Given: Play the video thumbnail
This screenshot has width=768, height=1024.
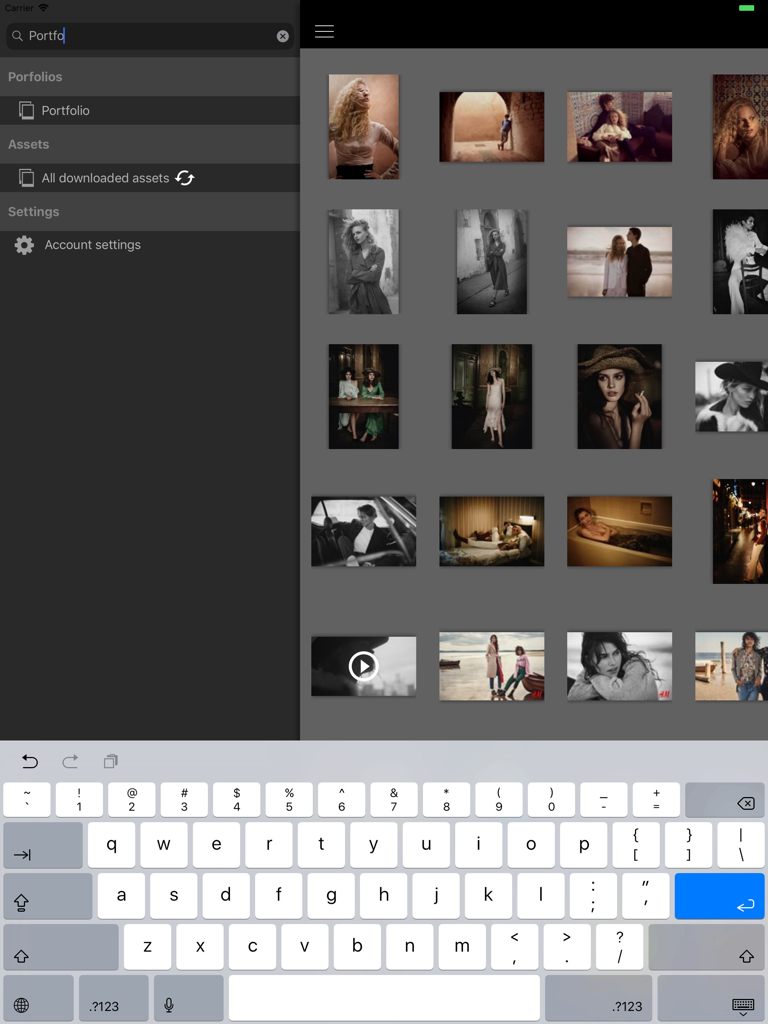Looking at the screenshot, I should (364, 666).
